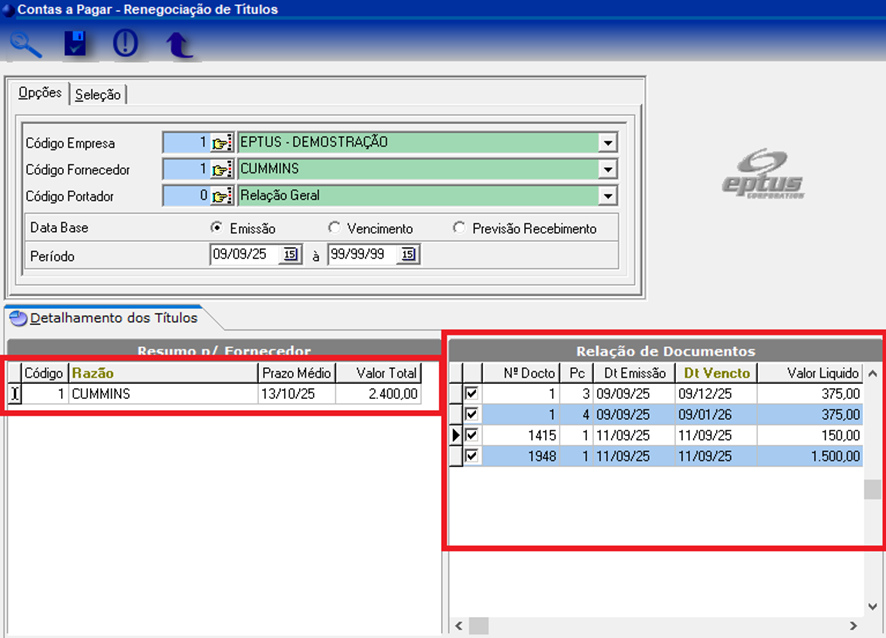Select the Vencimento radio button

335,228
